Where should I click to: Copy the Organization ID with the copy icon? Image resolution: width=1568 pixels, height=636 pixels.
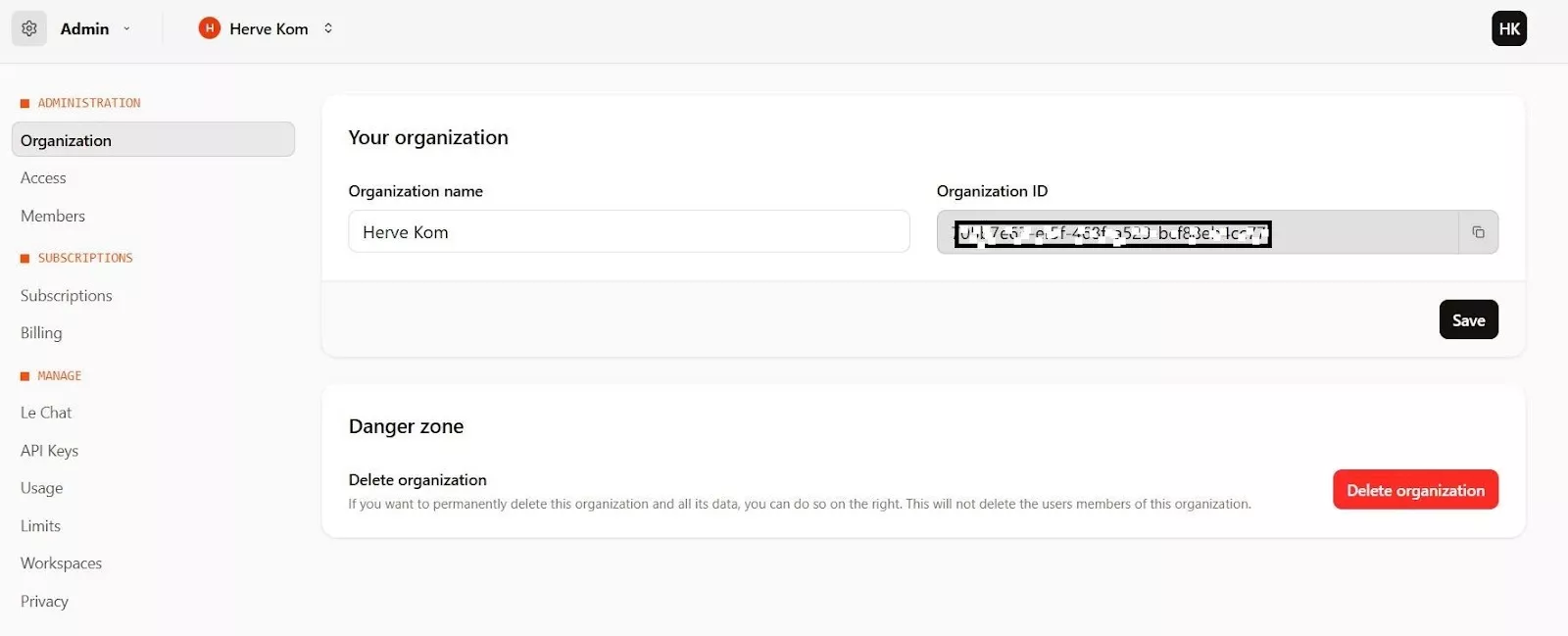pos(1478,232)
